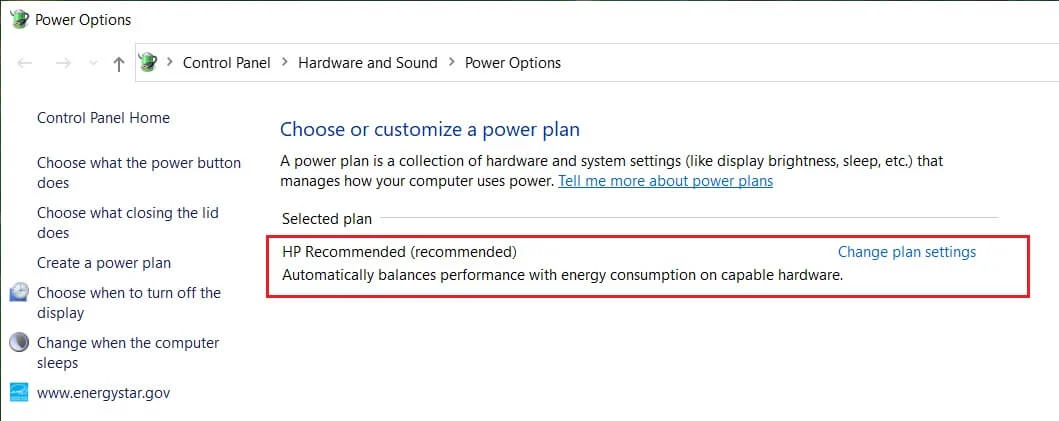Navigate to Control Panel breadcrumb
Image resolution: width=1059 pixels, height=421 pixels.
tap(226, 63)
